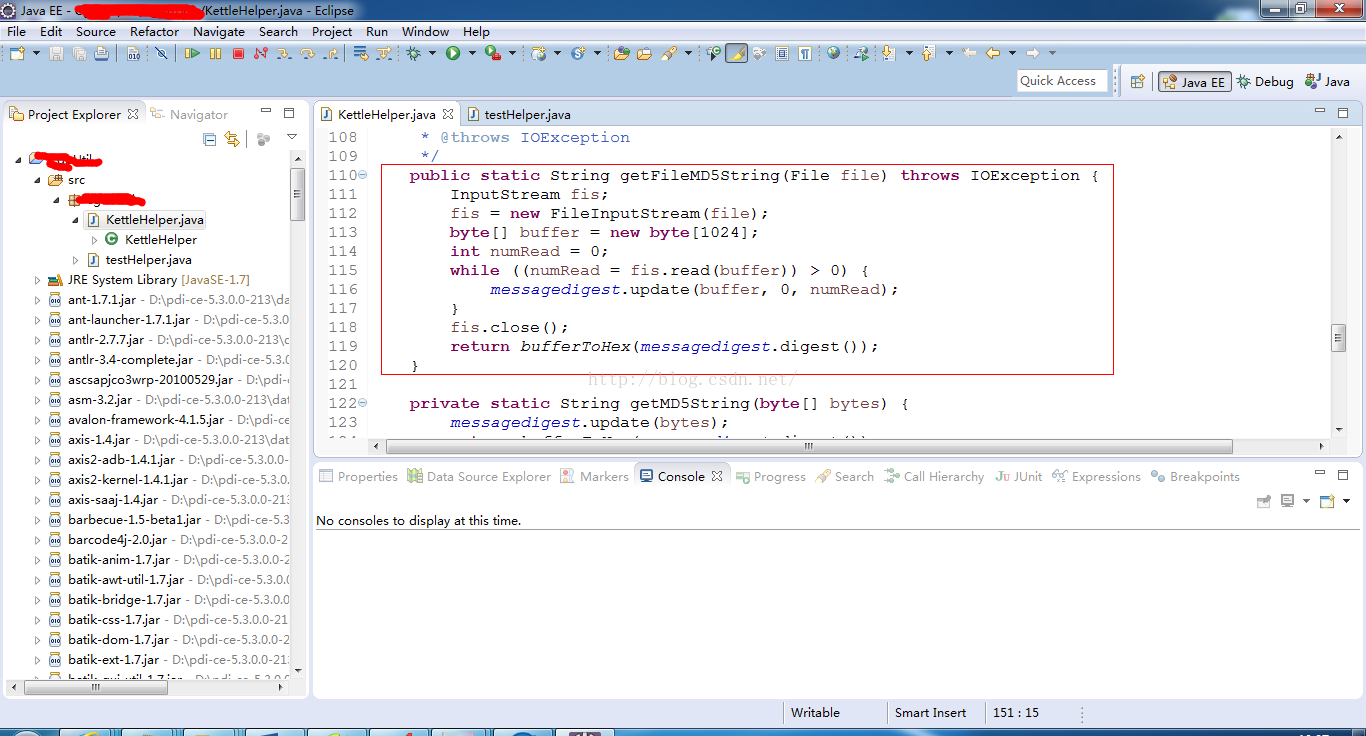Image resolution: width=1366 pixels, height=736 pixels.
Task: Click the Next Annotation icon
Action: (x=887, y=53)
